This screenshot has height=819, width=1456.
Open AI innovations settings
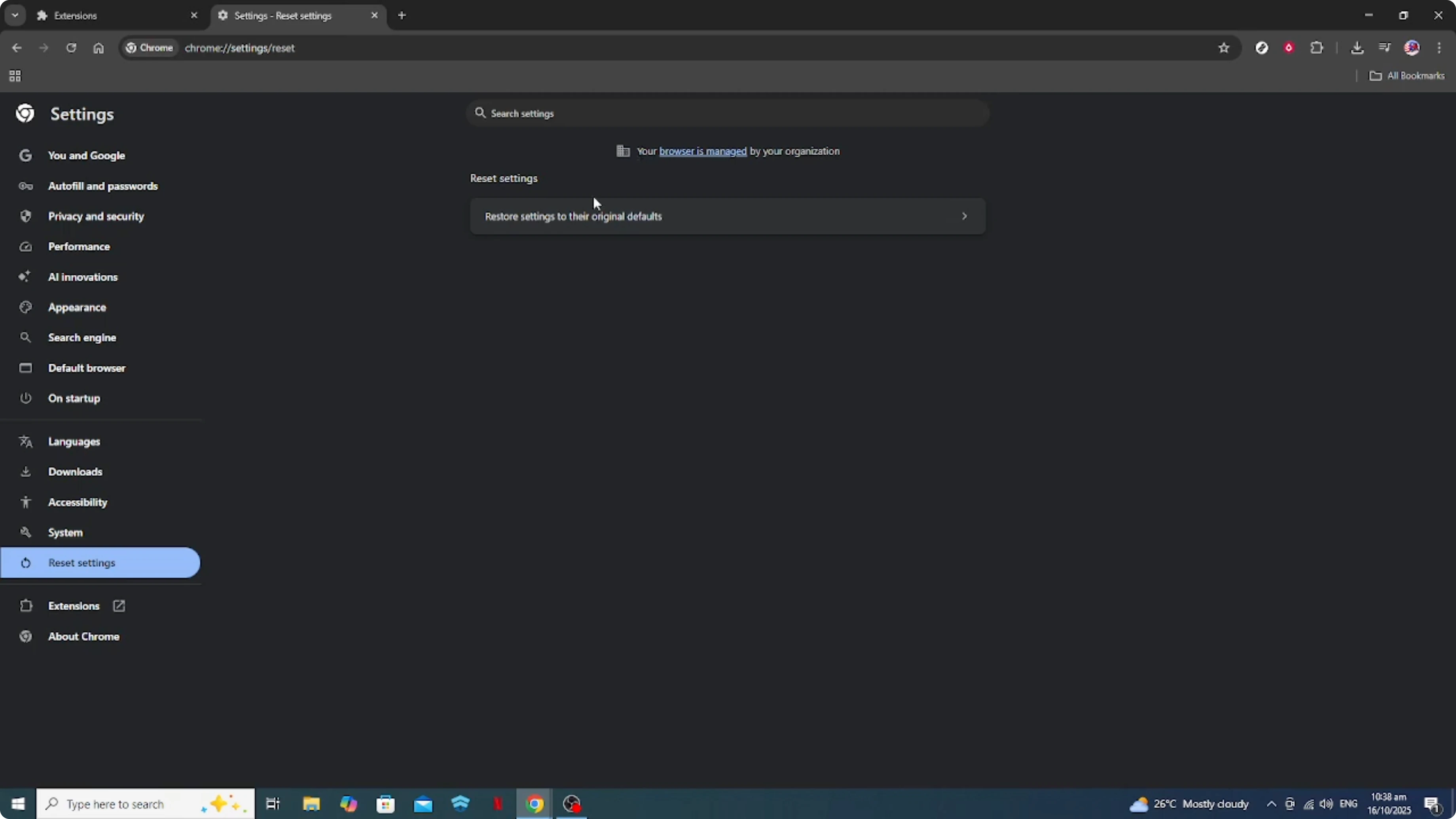[83, 277]
